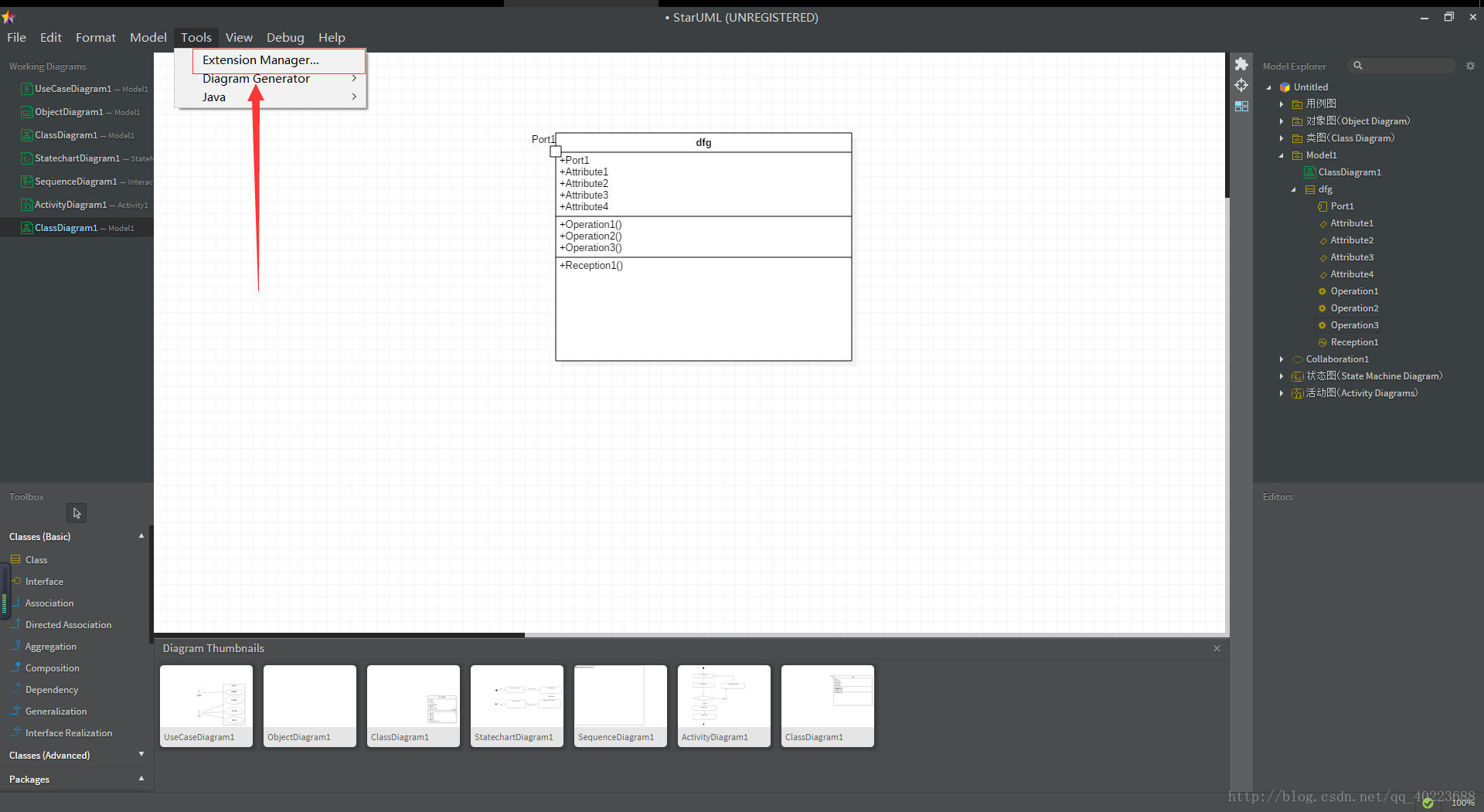Open the Edit menu

tap(51, 37)
